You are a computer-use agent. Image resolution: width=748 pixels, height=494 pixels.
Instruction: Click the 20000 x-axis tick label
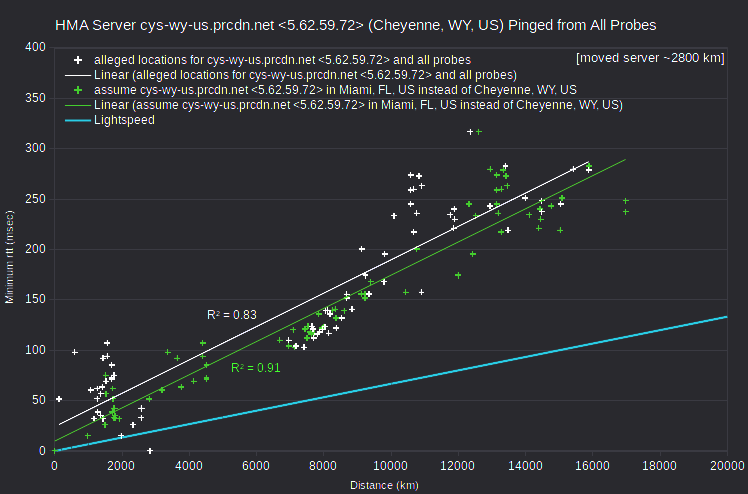click(727, 466)
